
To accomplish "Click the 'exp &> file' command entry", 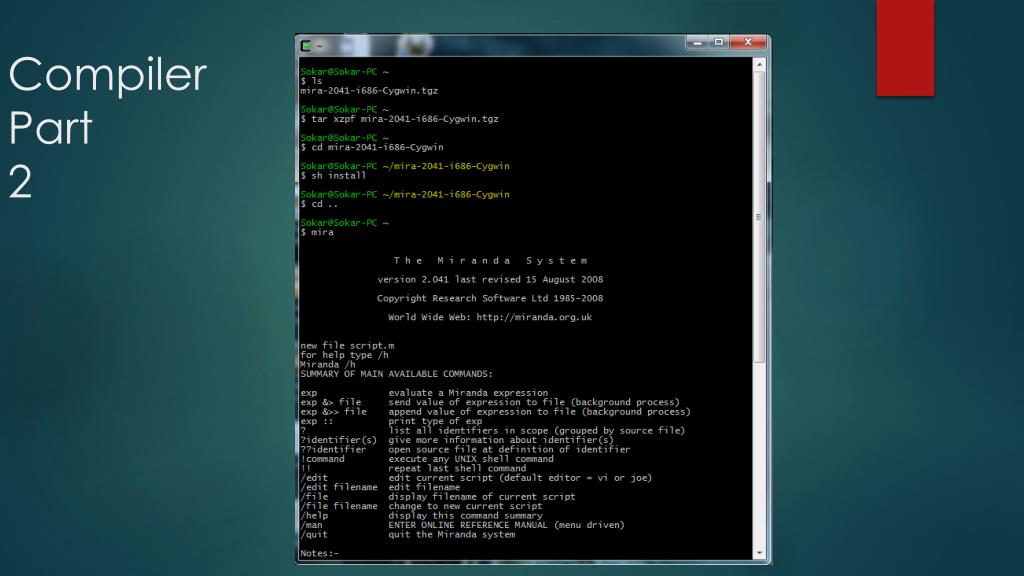I will pyautogui.click(x=331, y=402).
